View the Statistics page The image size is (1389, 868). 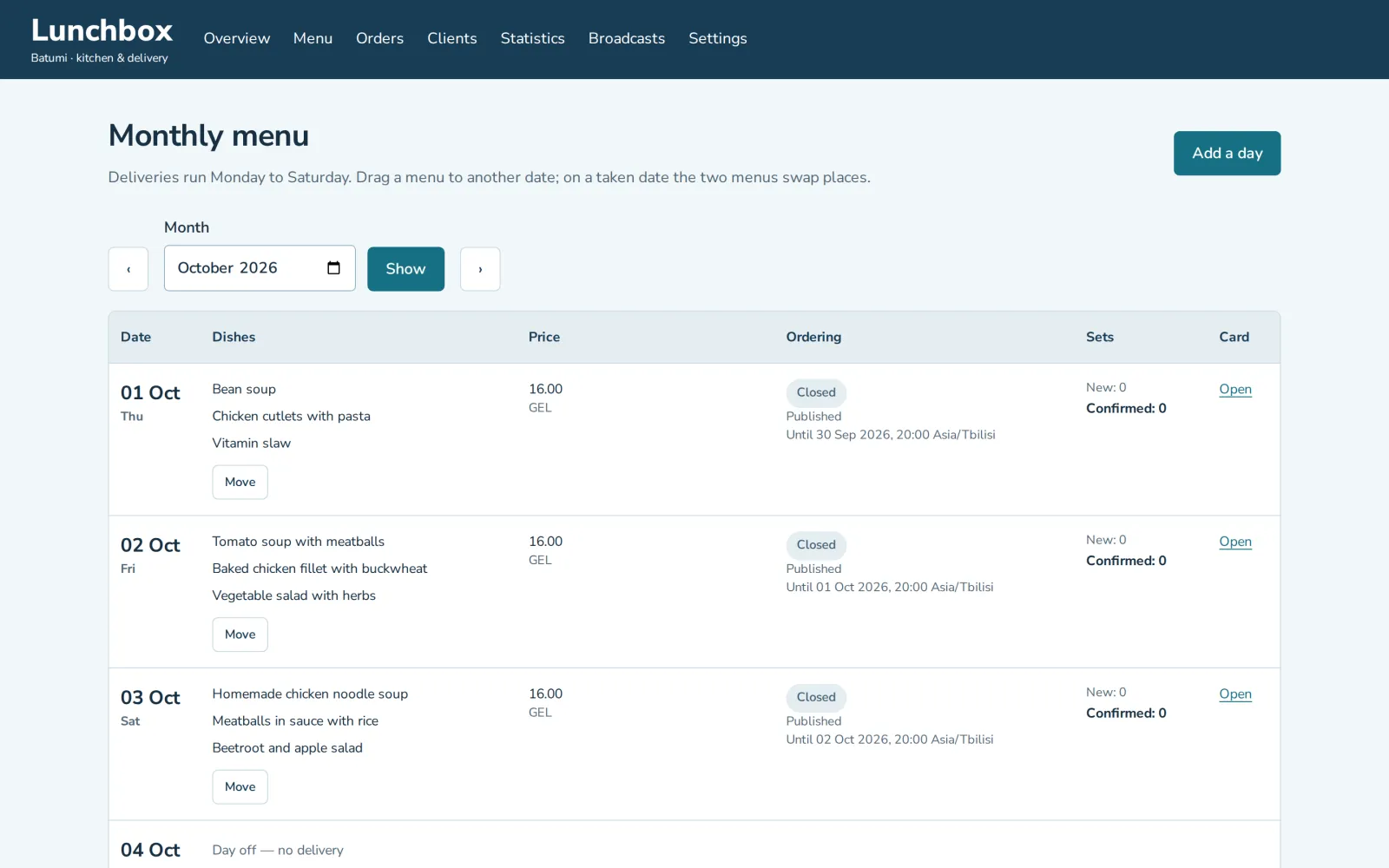click(x=532, y=38)
